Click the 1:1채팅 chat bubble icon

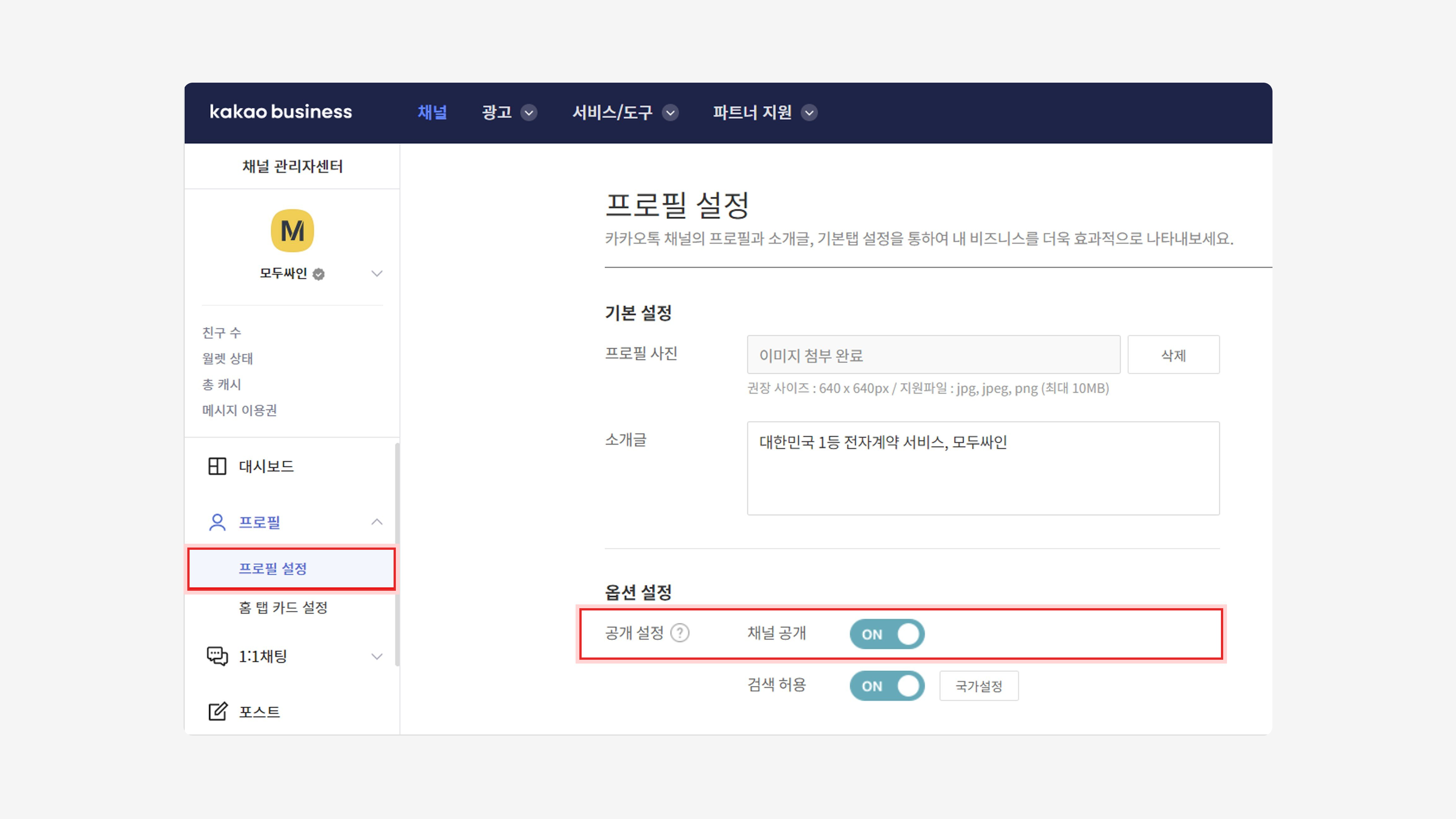(x=217, y=656)
